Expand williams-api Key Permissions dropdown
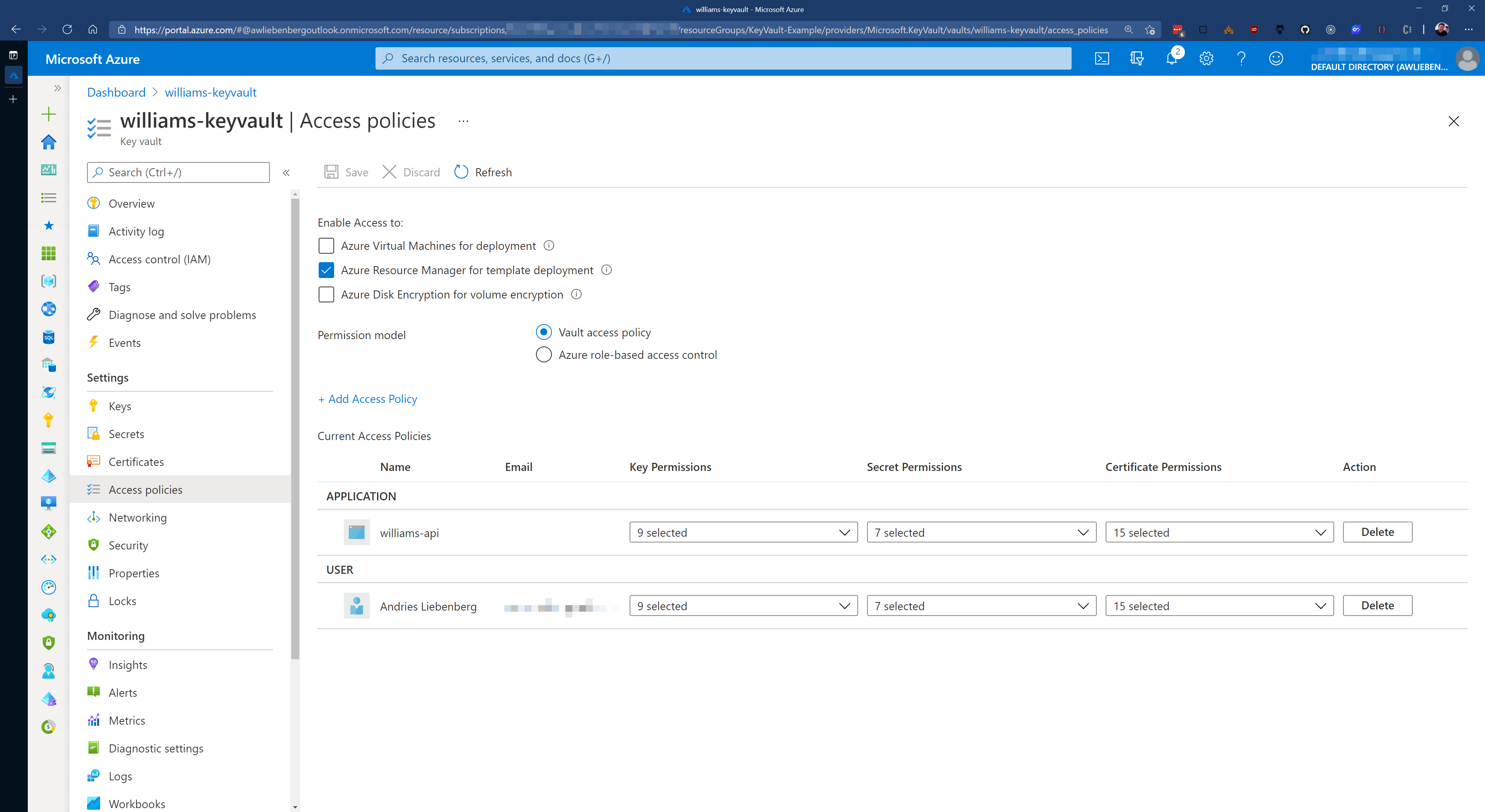 [x=743, y=532]
